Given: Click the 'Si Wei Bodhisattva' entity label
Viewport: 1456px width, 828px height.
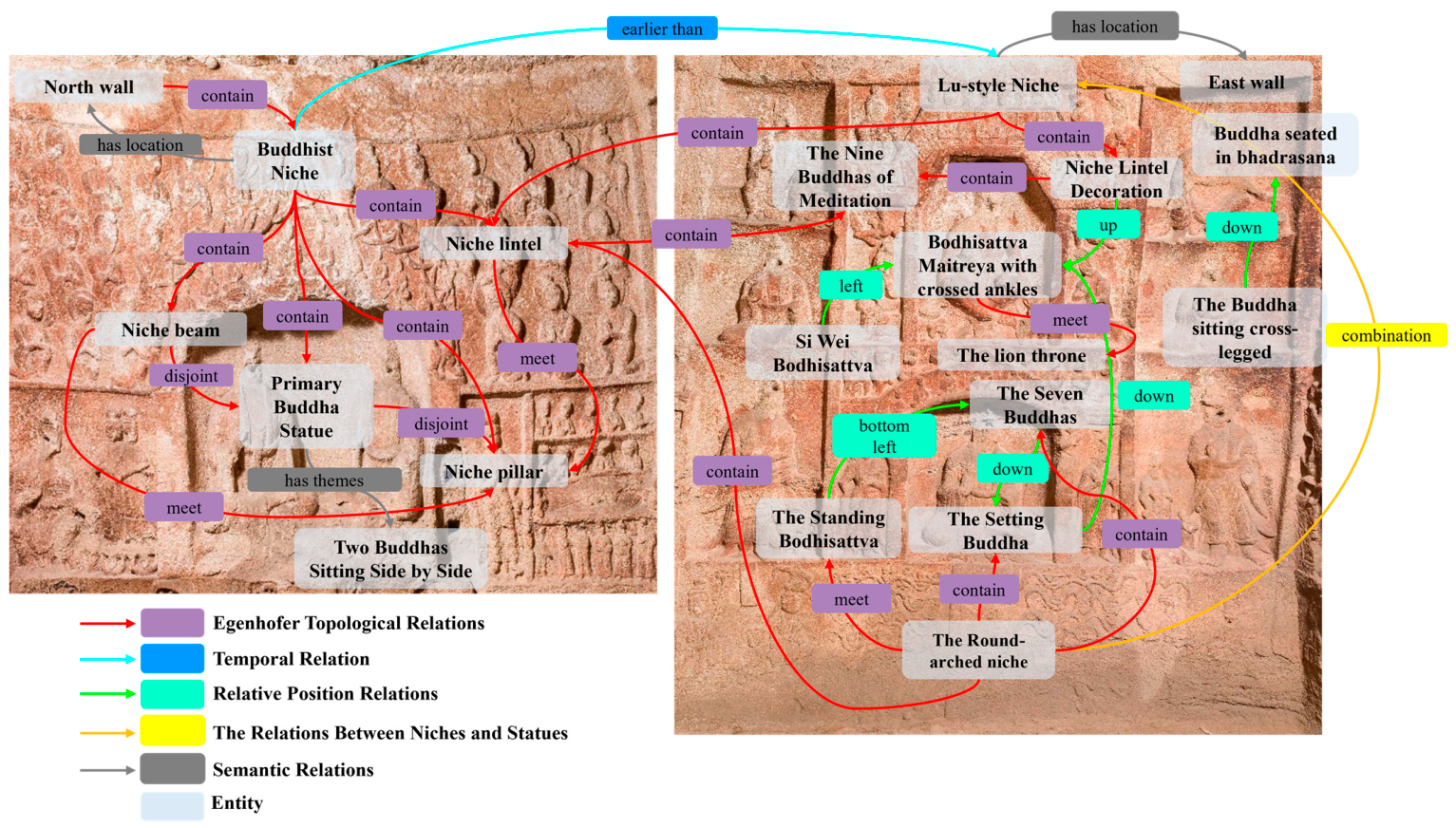Looking at the screenshot, I should click(823, 352).
